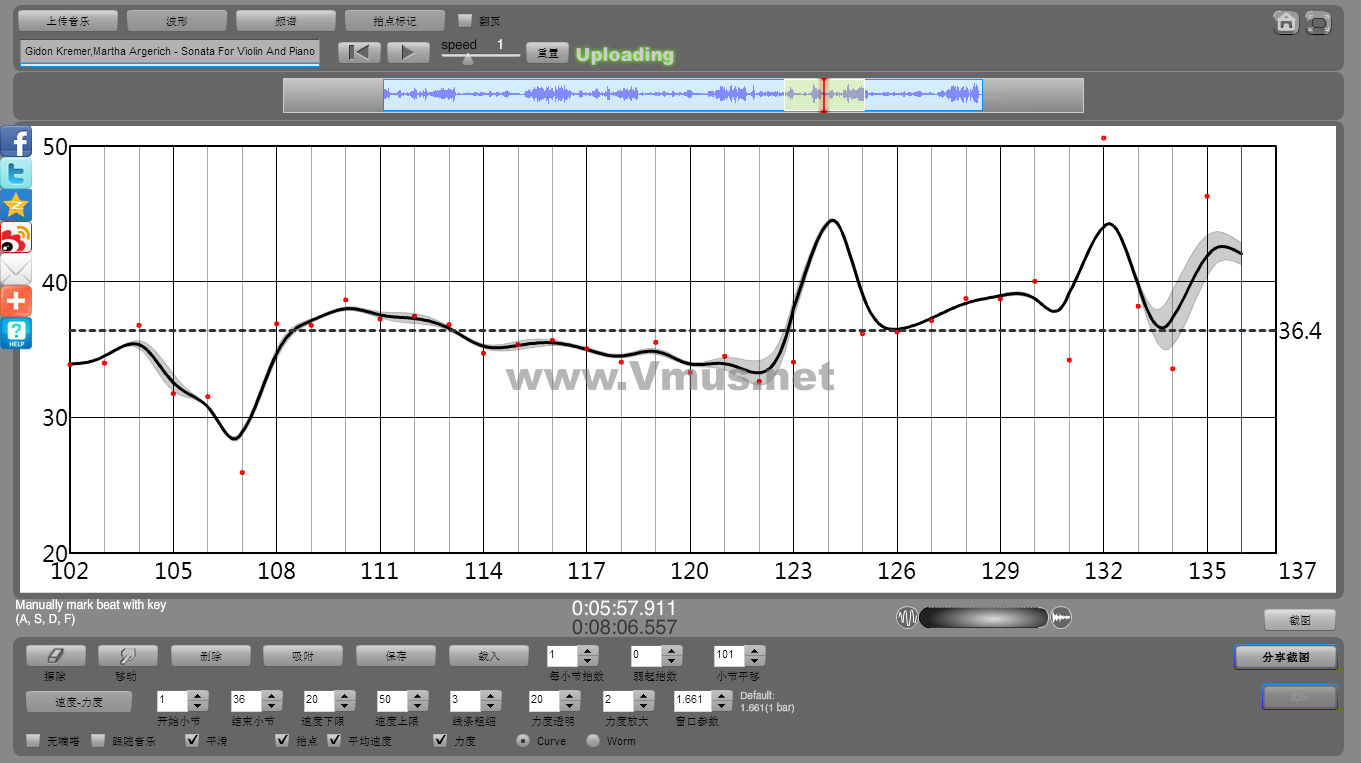Share via the Facebook sidebar icon
This screenshot has height=763, width=1361.
point(17,142)
